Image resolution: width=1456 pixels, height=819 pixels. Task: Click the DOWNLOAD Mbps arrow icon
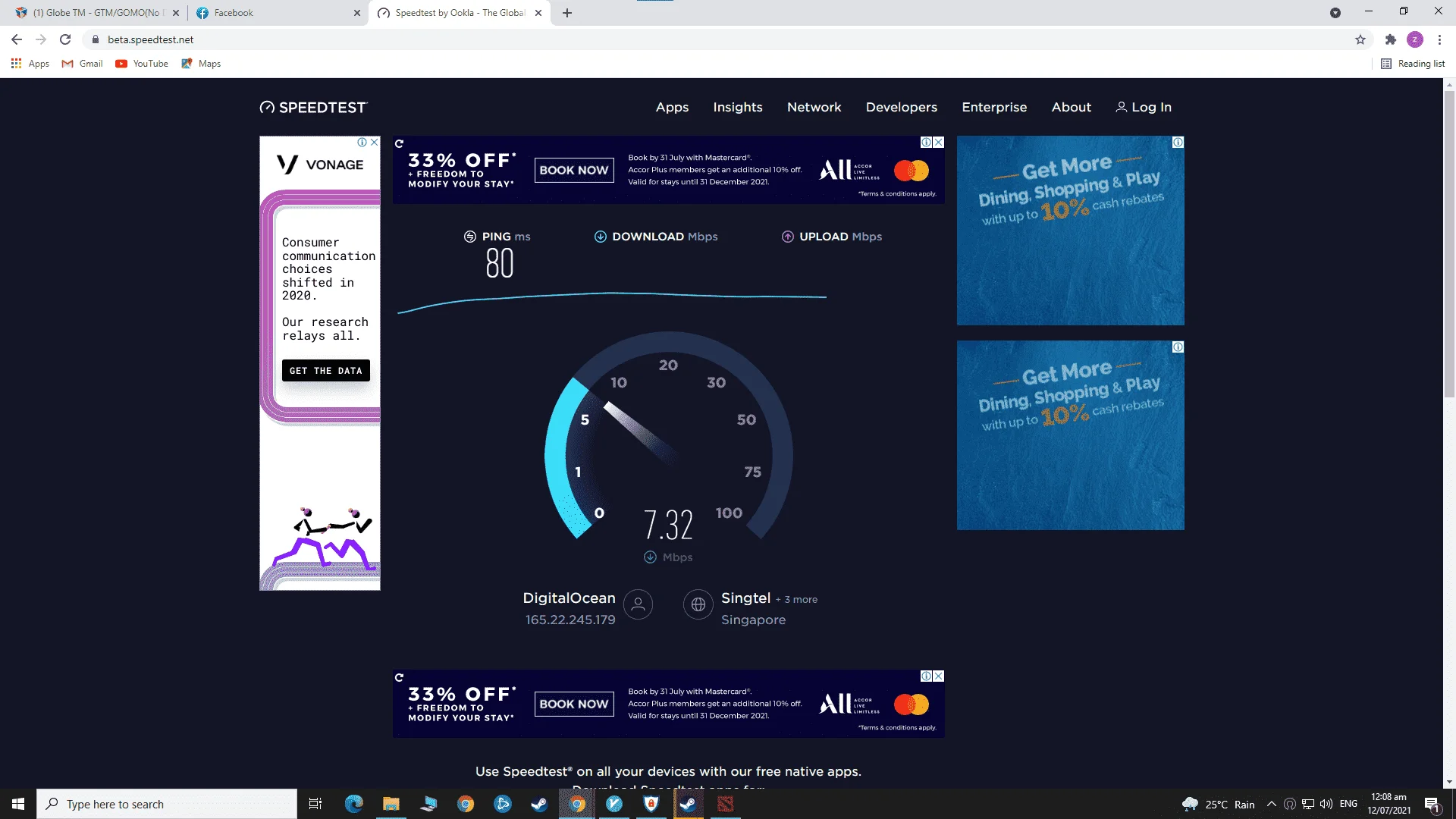pyautogui.click(x=600, y=237)
